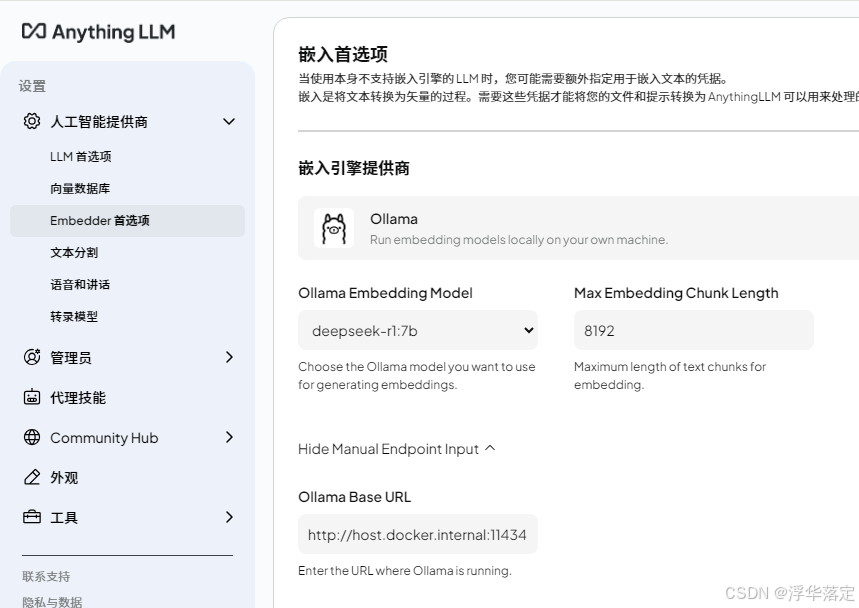The image size is (859, 608).
Task: Click the 设置 label in sidebar
Action: (x=32, y=86)
